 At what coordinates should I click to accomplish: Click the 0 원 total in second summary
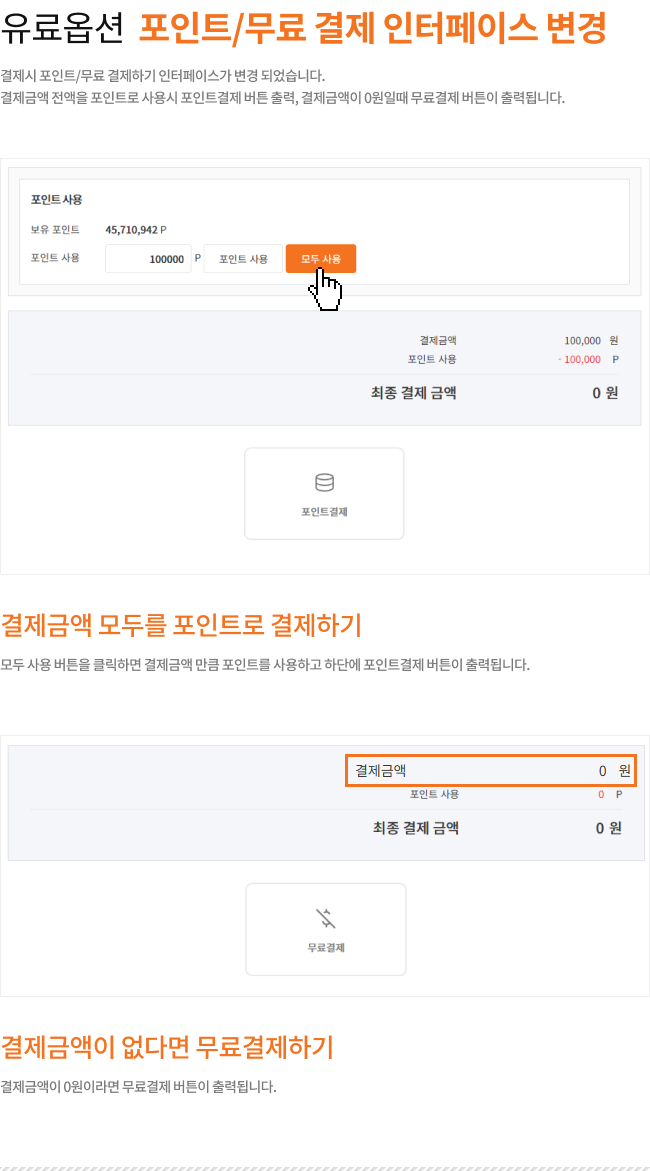coord(608,828)
